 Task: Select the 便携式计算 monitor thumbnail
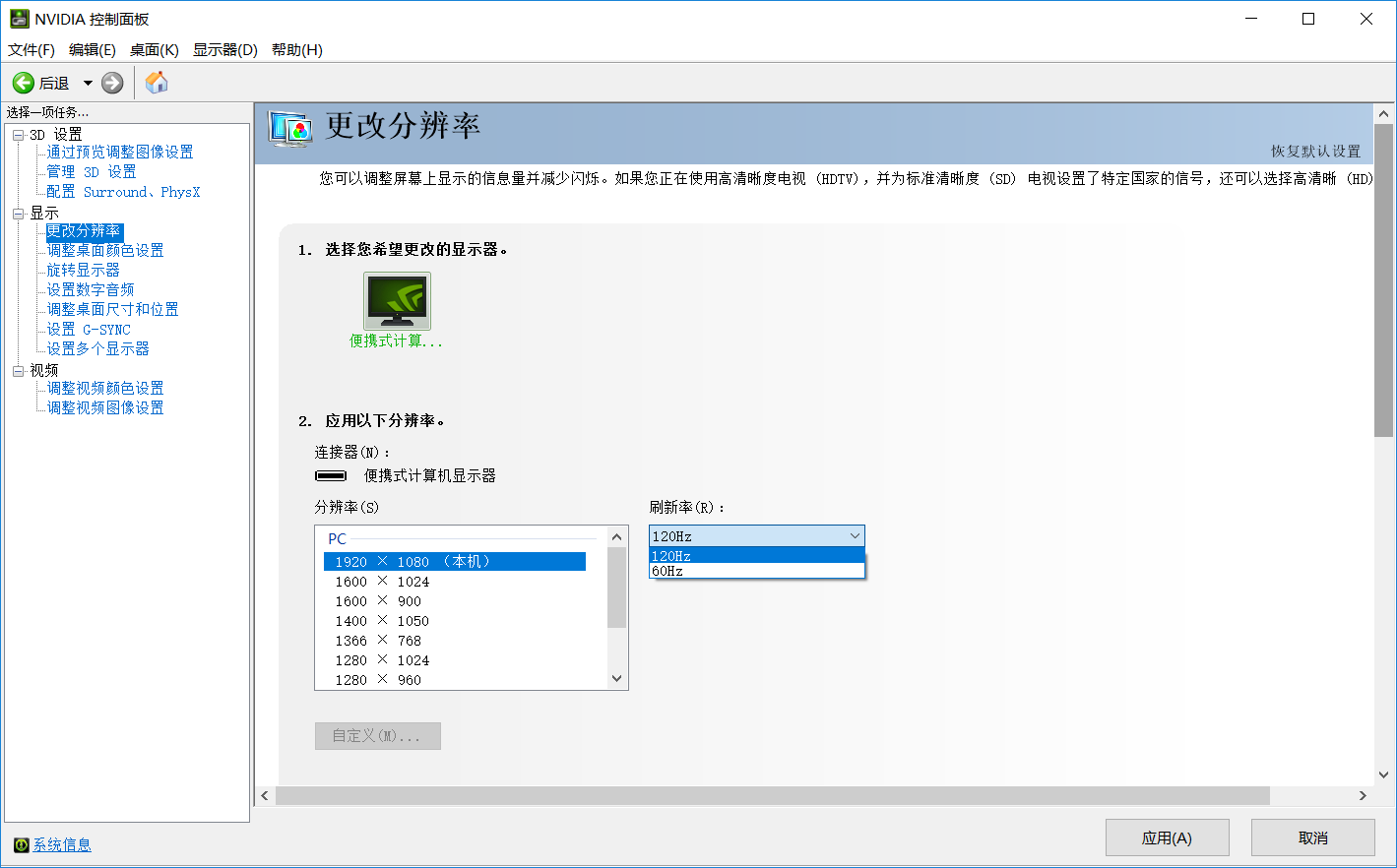[x=397, y=301]
